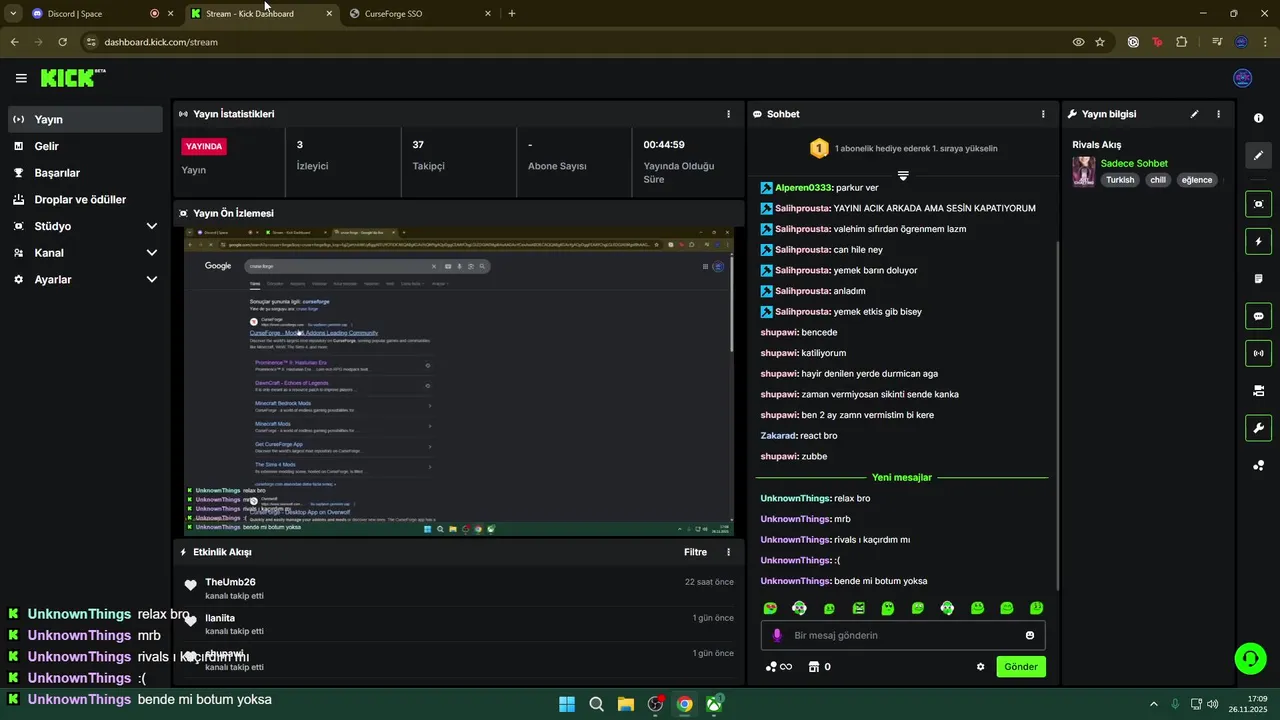Insert the last emote in quick row
Image resolution: width=1280 pixels, height=720 pixels.
[1036, 608]
